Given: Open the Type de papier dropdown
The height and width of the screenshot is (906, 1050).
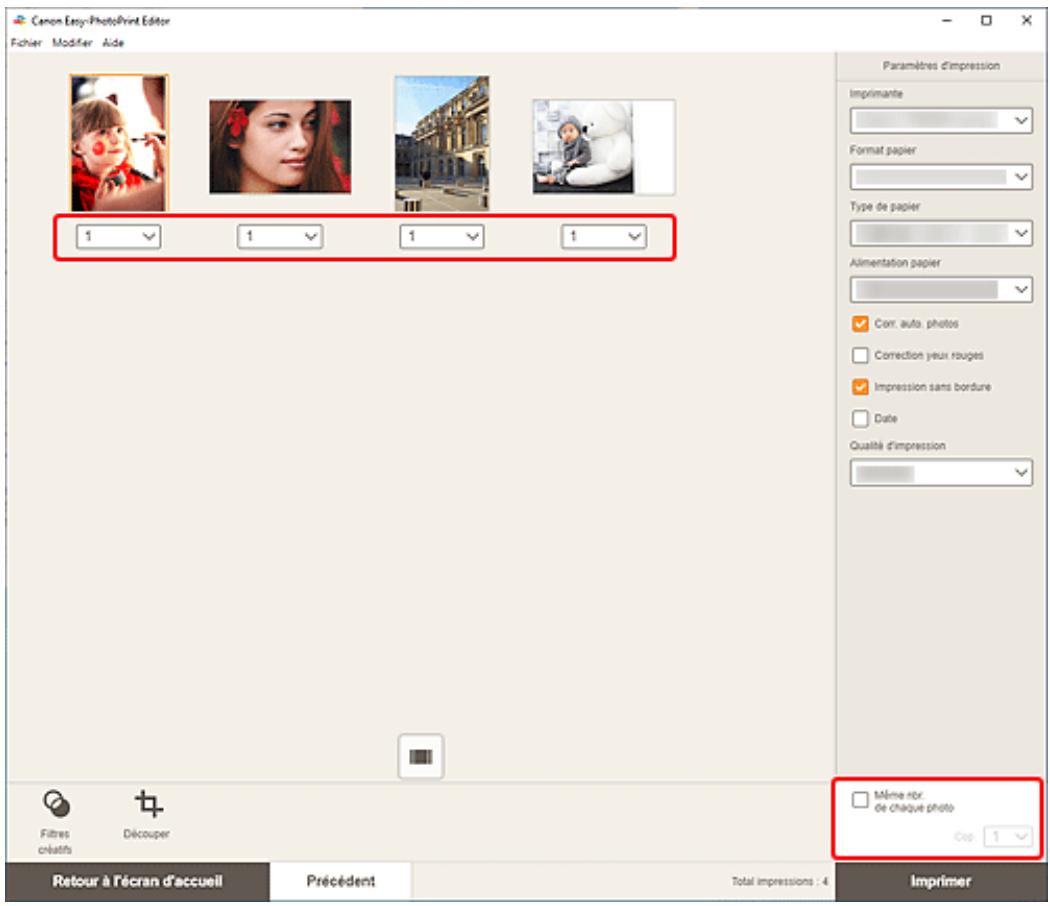Looking at the screenshot, I should tap(941, 233).
